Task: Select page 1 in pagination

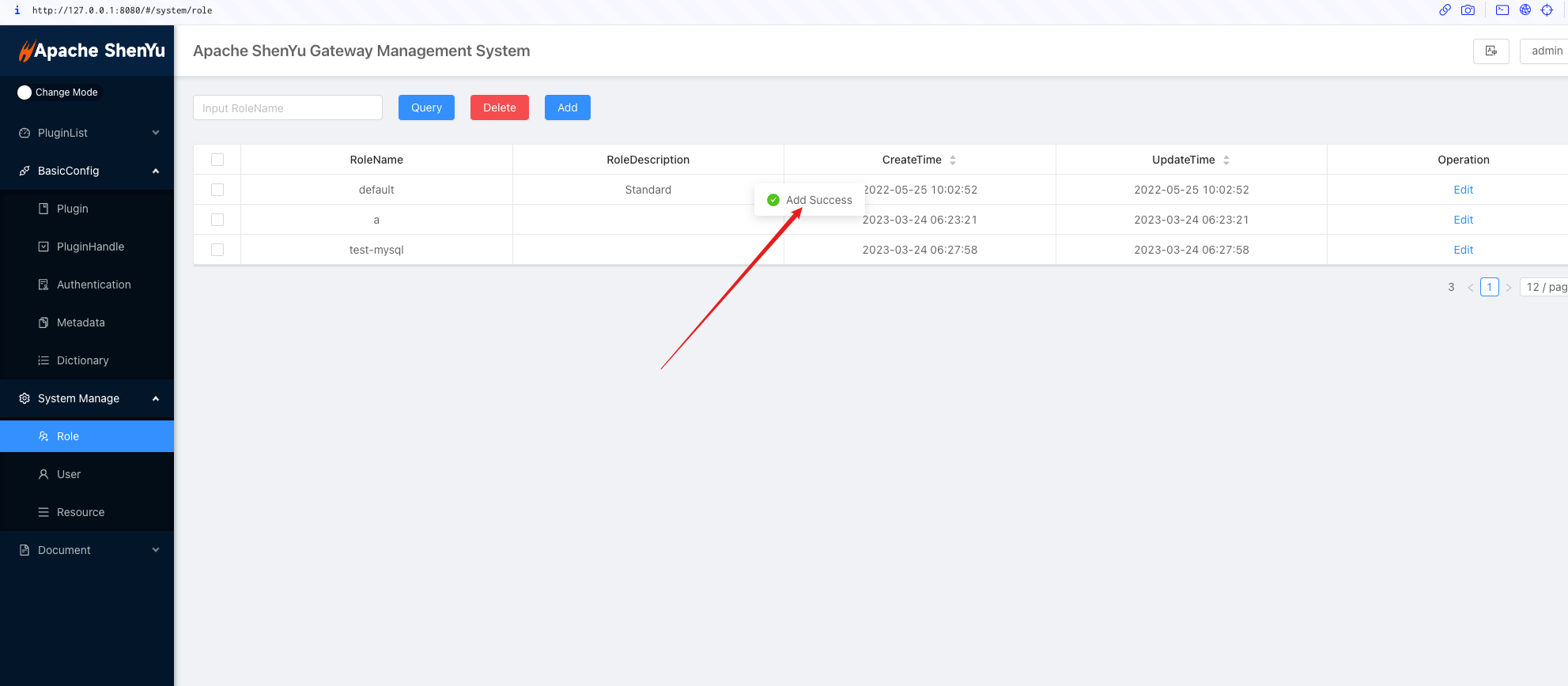Action: (1489, 287)
